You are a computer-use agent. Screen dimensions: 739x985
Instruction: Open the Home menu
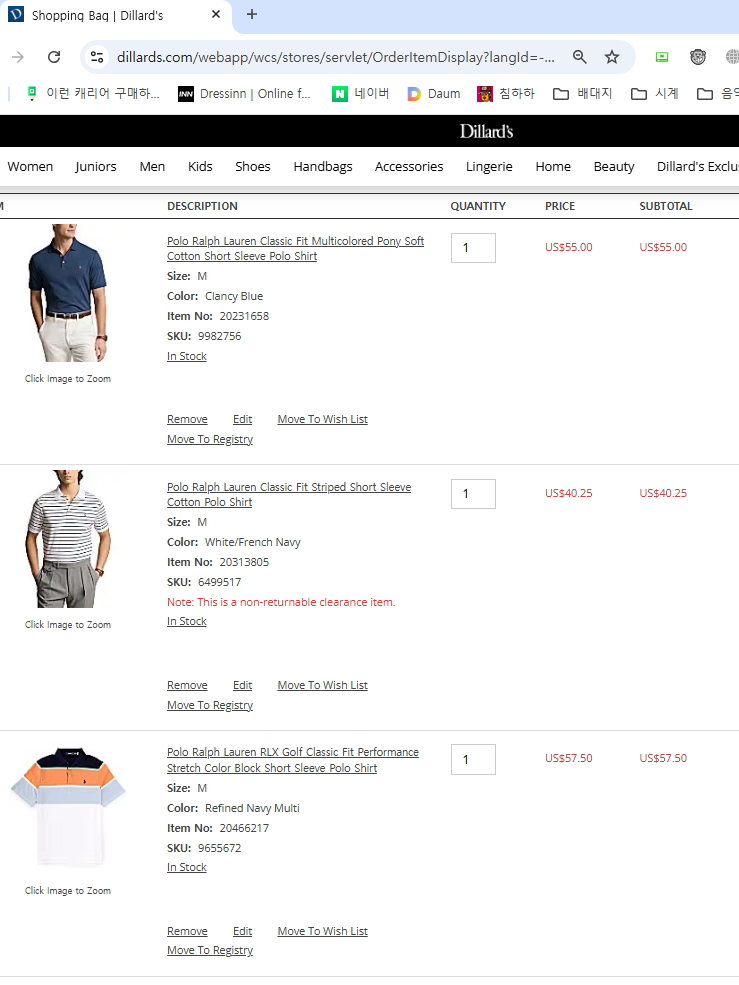553,166
